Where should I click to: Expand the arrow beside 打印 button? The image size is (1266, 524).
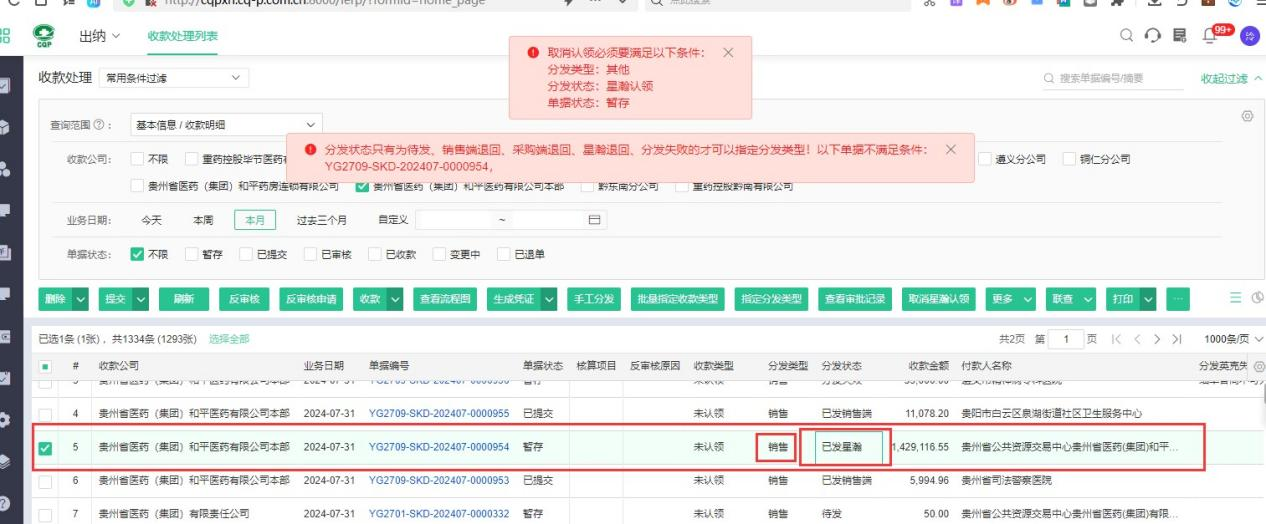click(1148, 299)
